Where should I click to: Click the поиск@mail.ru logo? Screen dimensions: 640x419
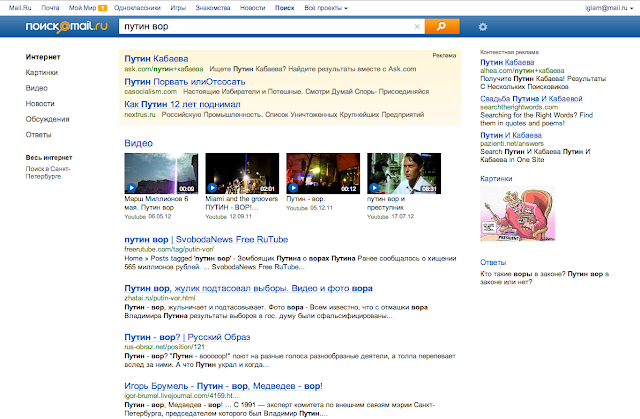pyautogui.click(x=67, y=27)
